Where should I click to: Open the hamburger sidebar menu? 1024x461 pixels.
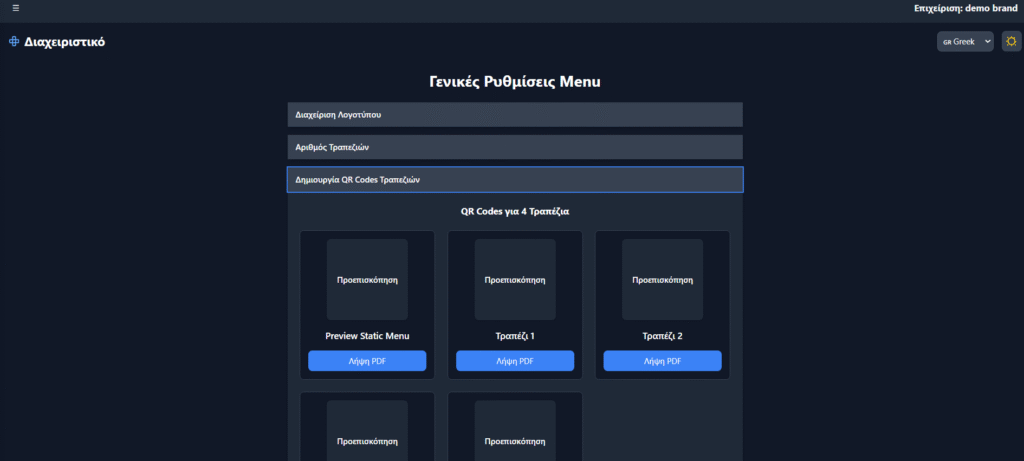16,8
